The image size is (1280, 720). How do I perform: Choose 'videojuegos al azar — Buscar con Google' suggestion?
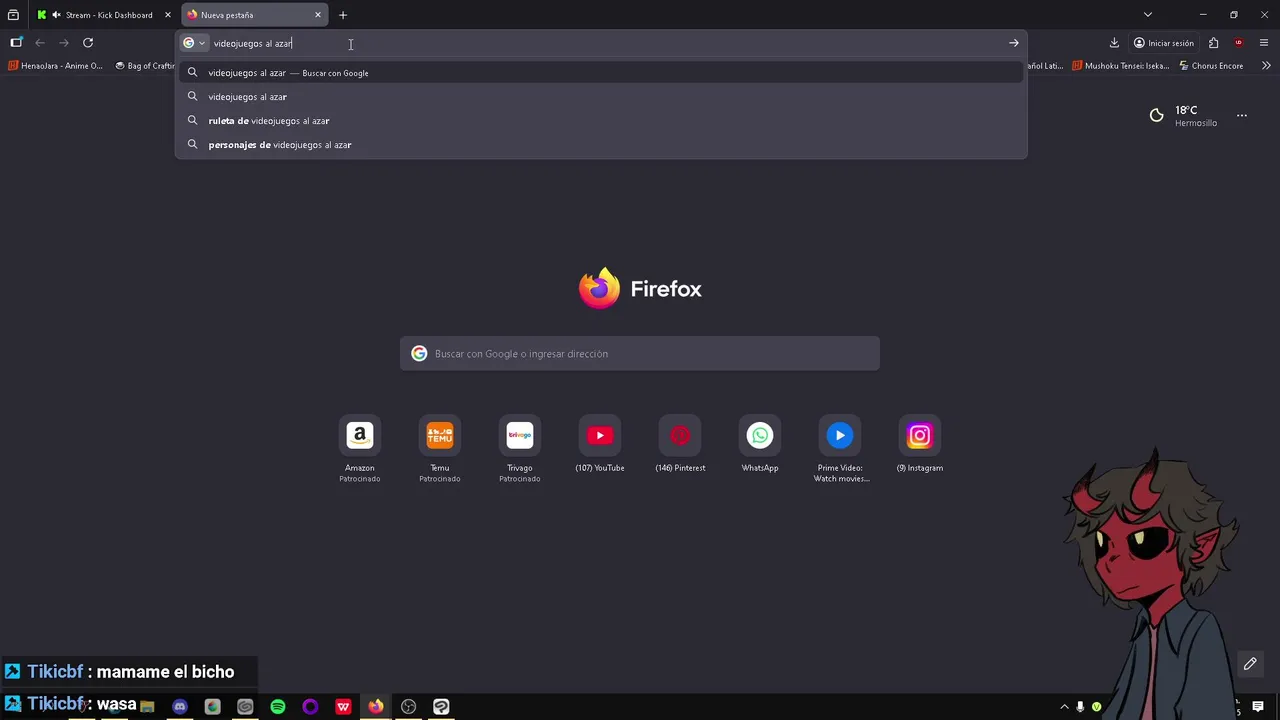click(601, 73)
